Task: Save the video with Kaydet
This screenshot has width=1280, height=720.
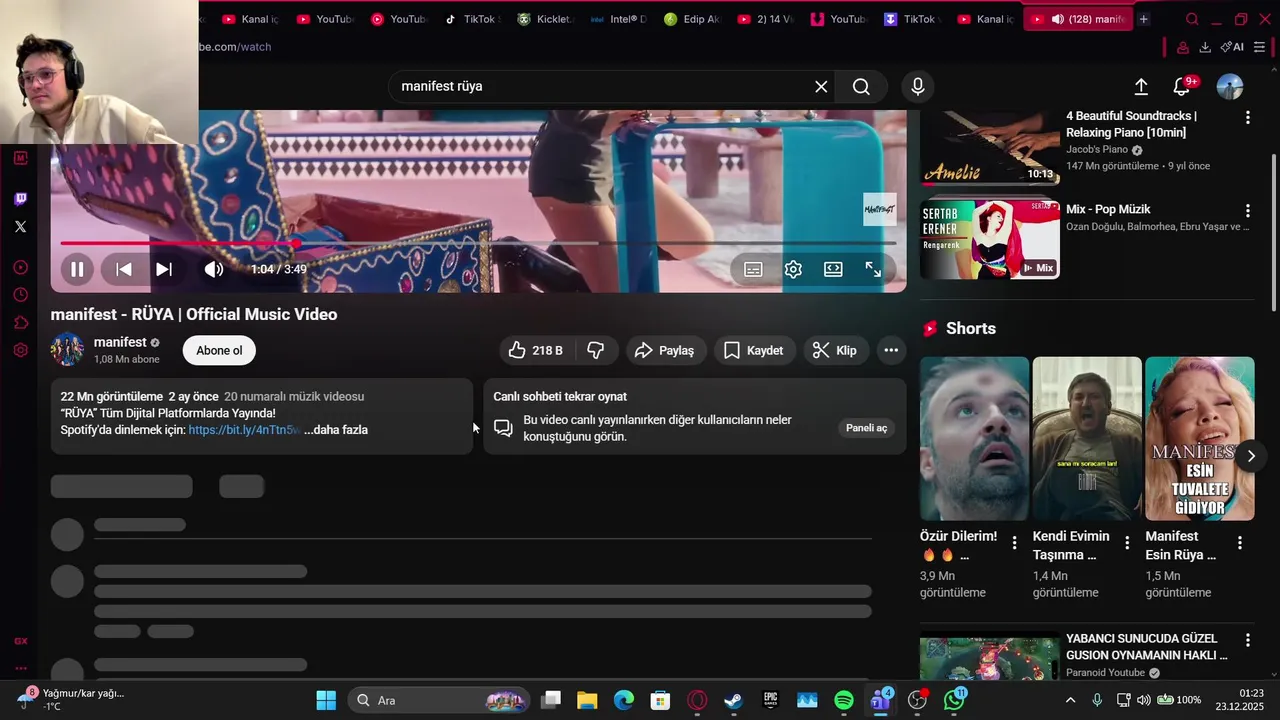Action: coord(753,350)
